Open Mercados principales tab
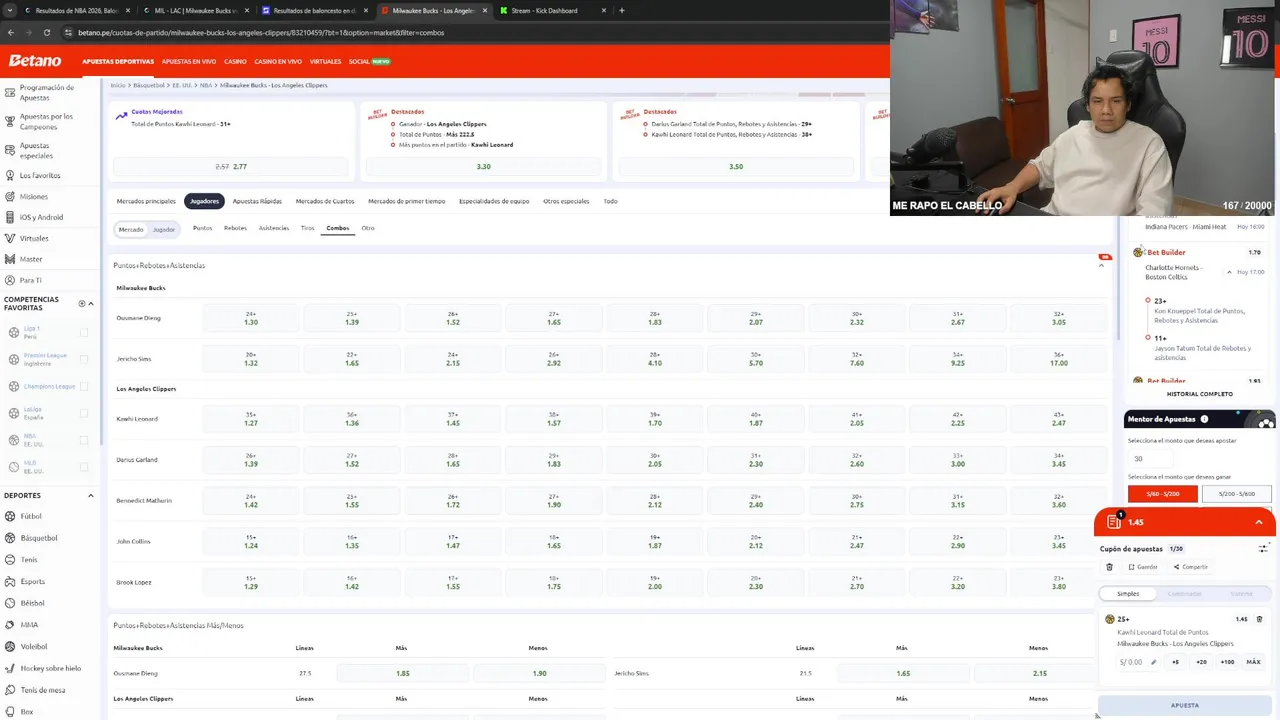This screenshot has width=1280, height=720. pos(146,201)
